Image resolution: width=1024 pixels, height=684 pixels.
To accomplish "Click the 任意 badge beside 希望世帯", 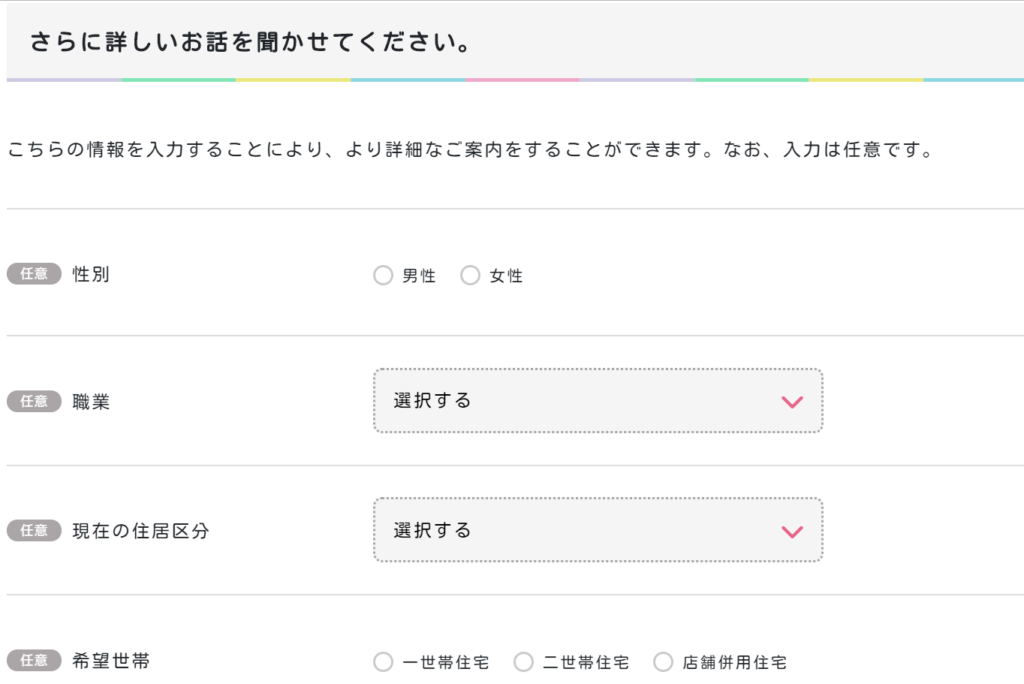I will tap(34, 660).
